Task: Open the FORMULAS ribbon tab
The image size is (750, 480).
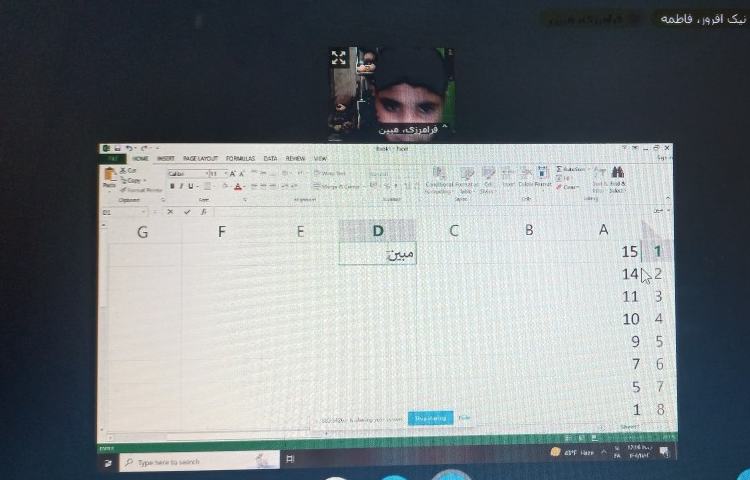Action: point(240,158)
